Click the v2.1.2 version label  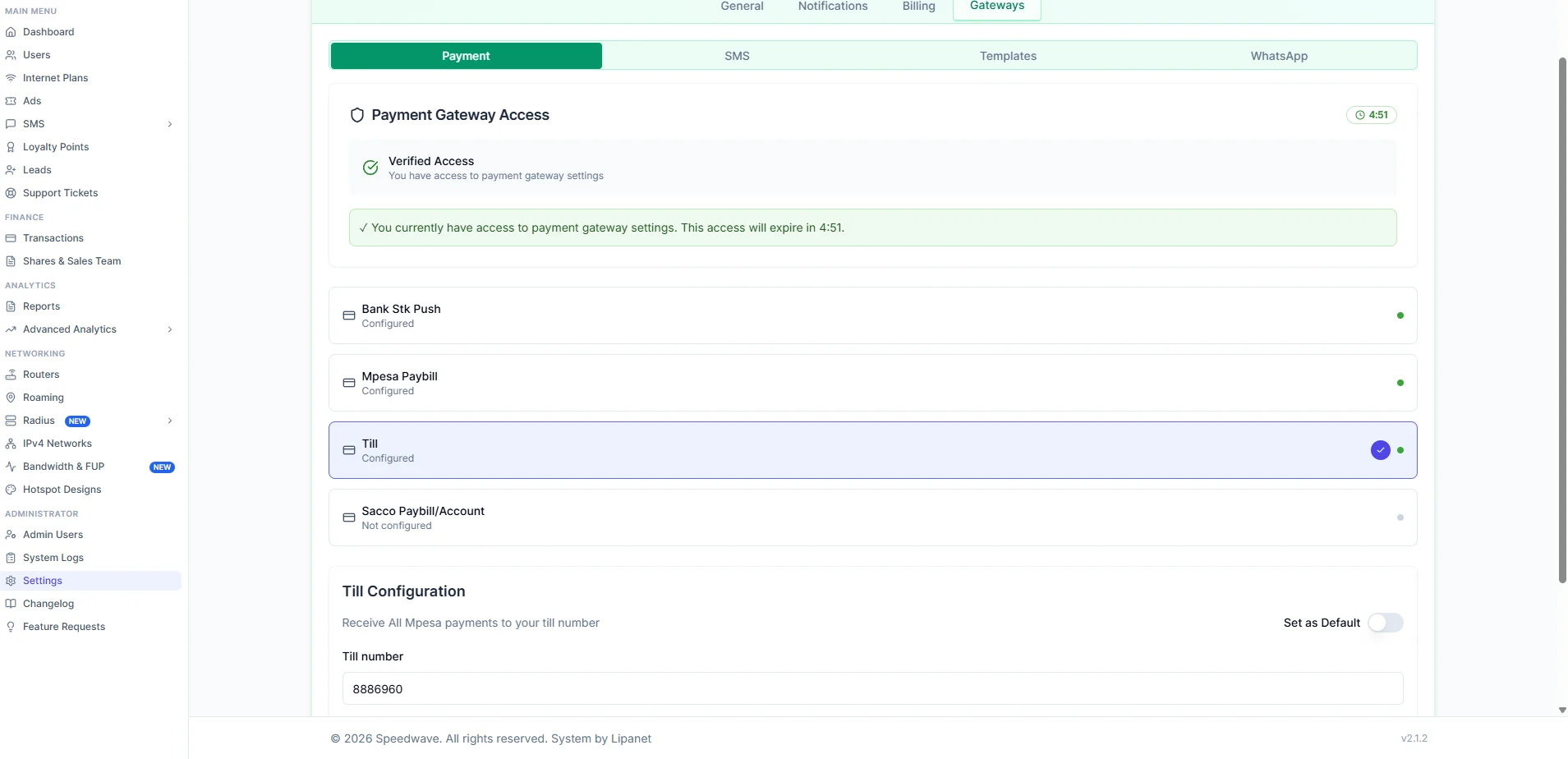(x=1414, y=738)
